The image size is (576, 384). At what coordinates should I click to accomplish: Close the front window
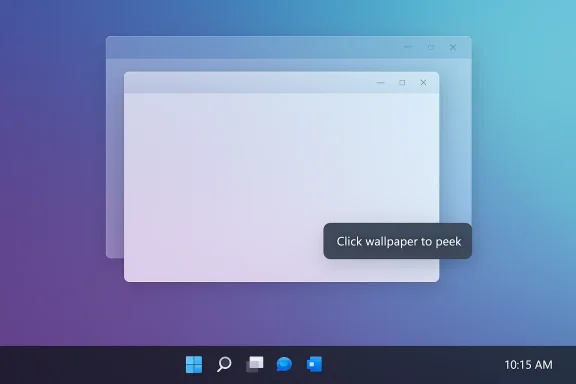[x=423, y=83]
